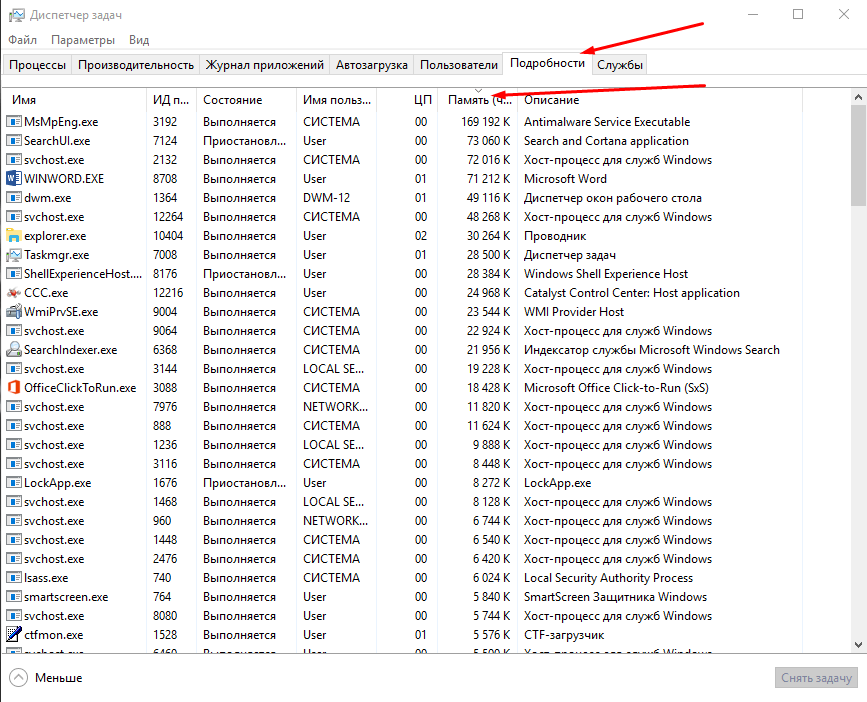The image size is (867, 702).
Task: Switch to the Процессы tab
Action: coord(38,65)
